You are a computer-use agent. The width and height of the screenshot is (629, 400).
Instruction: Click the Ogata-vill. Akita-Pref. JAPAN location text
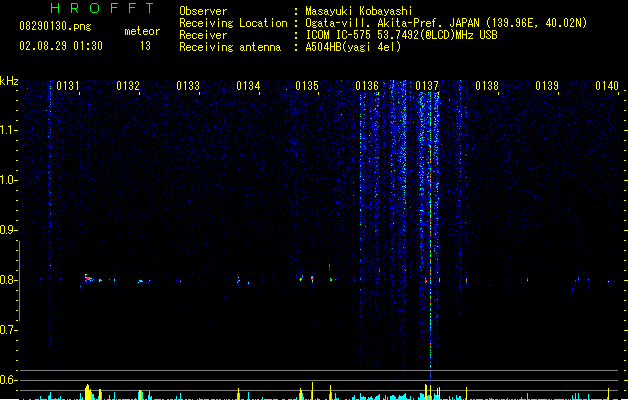(x=446, y=23)
